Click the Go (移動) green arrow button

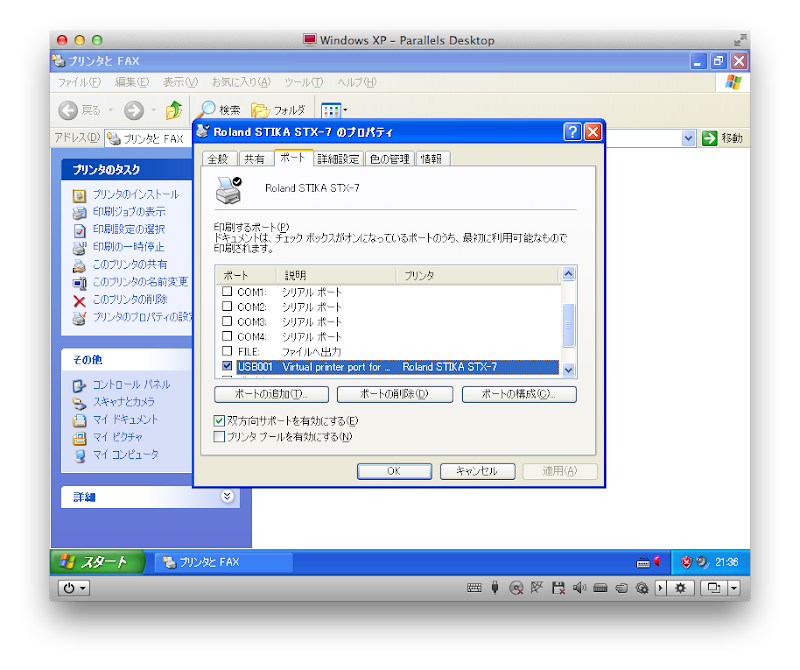pyautogui.click(x=709, y=138)
